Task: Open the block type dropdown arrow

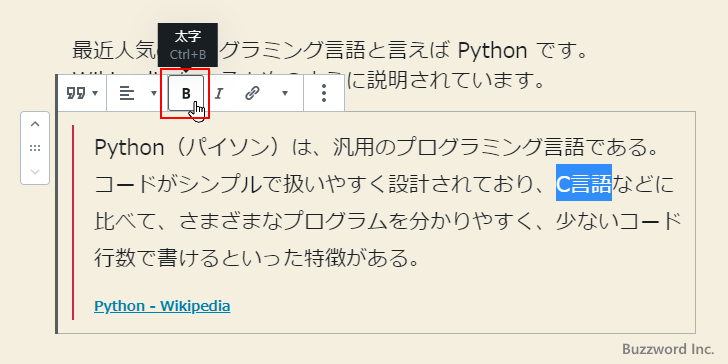Action: point(95,93)
